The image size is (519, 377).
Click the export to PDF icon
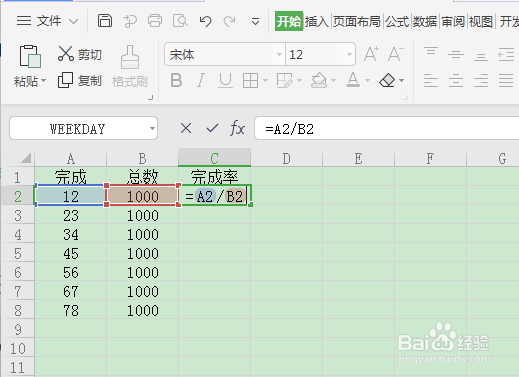[130, 21]
